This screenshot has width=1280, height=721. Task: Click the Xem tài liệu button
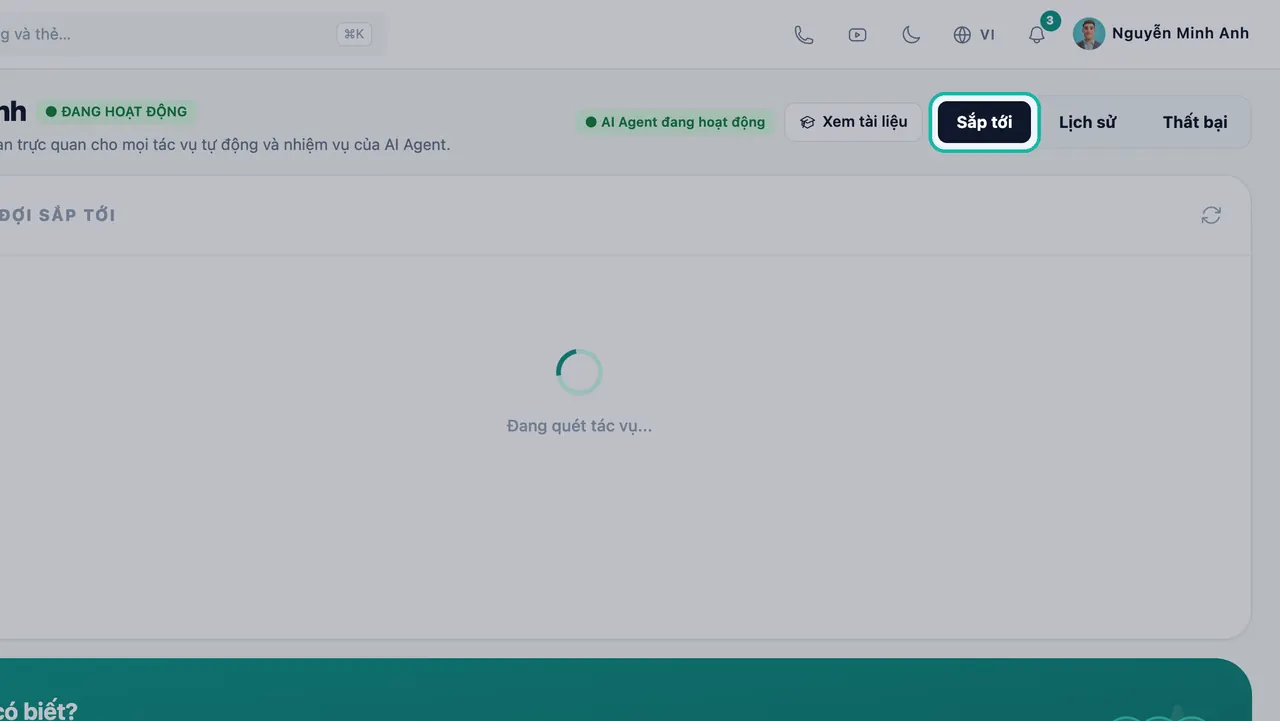[x=853, y=122]
